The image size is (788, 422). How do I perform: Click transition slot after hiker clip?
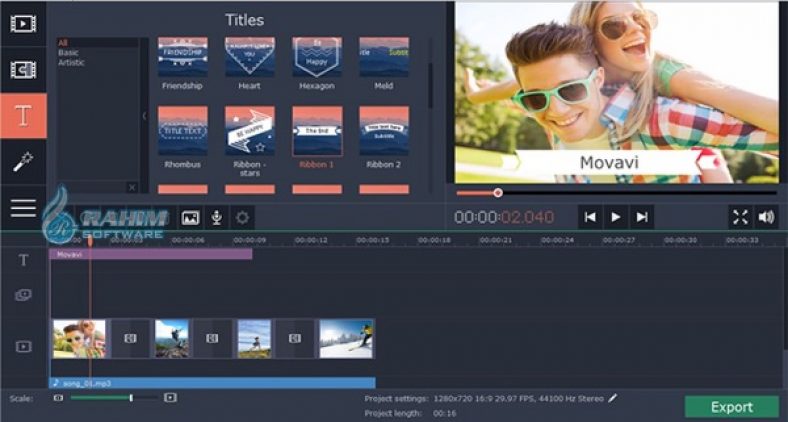213,339
